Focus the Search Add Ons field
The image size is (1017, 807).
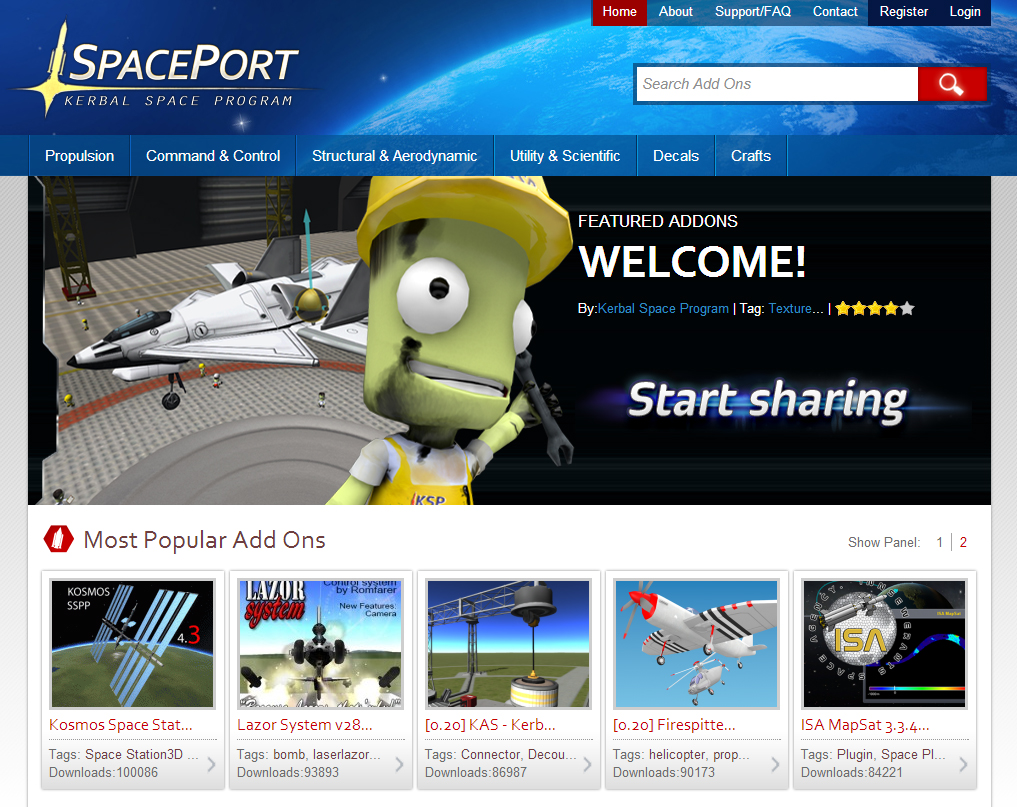(x=776, y=84)
